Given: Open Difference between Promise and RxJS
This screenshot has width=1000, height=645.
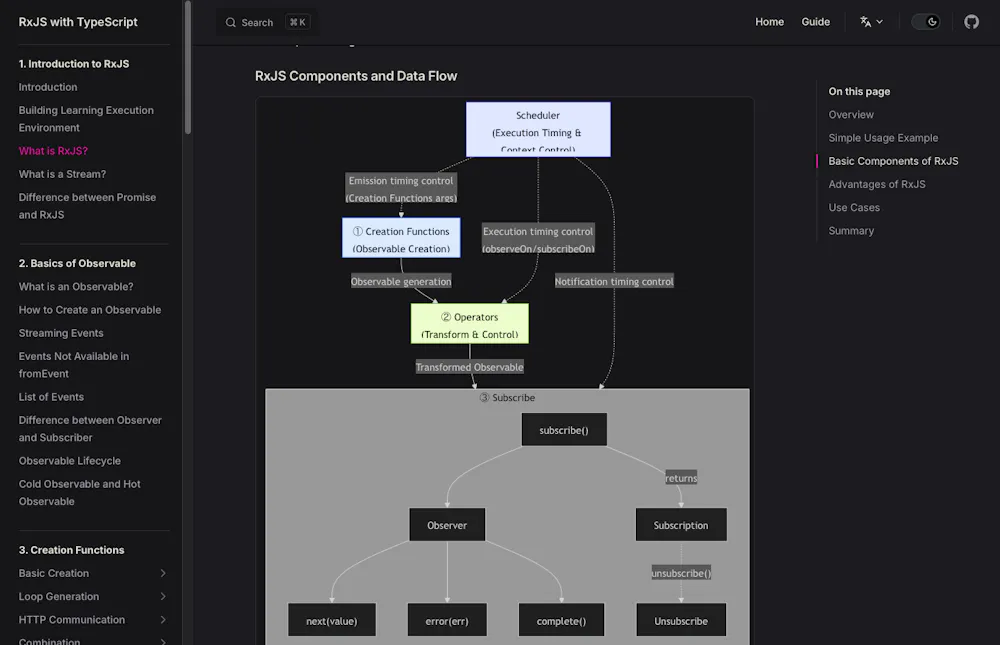Looking at the screenshot, I should (87, 206).
